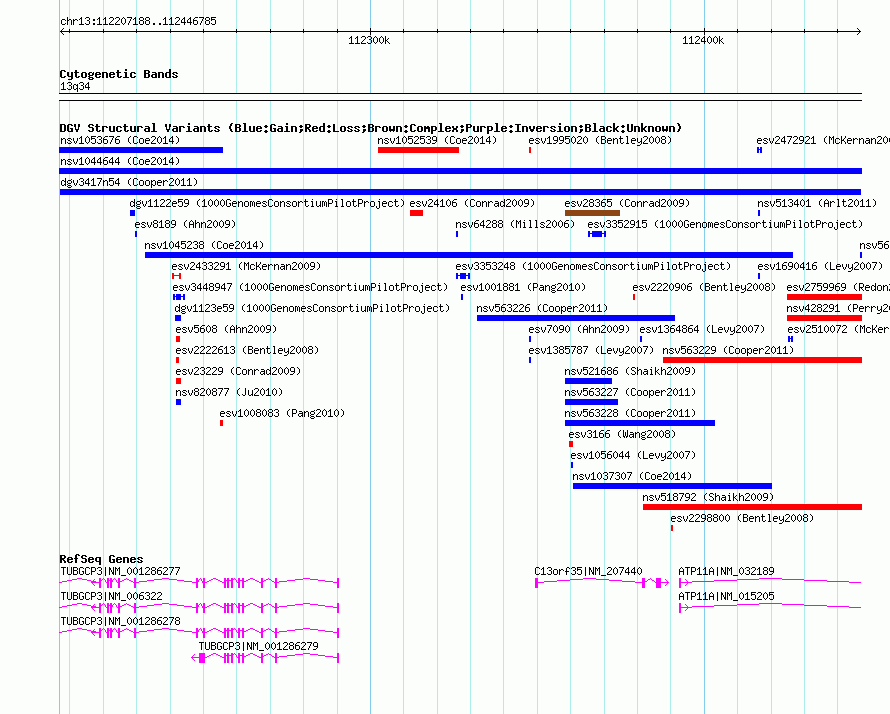This screenshot has height=714, width=890.
Task: Click the nsv1053676 (Coe2014) variant label
Action: (120, 140)
